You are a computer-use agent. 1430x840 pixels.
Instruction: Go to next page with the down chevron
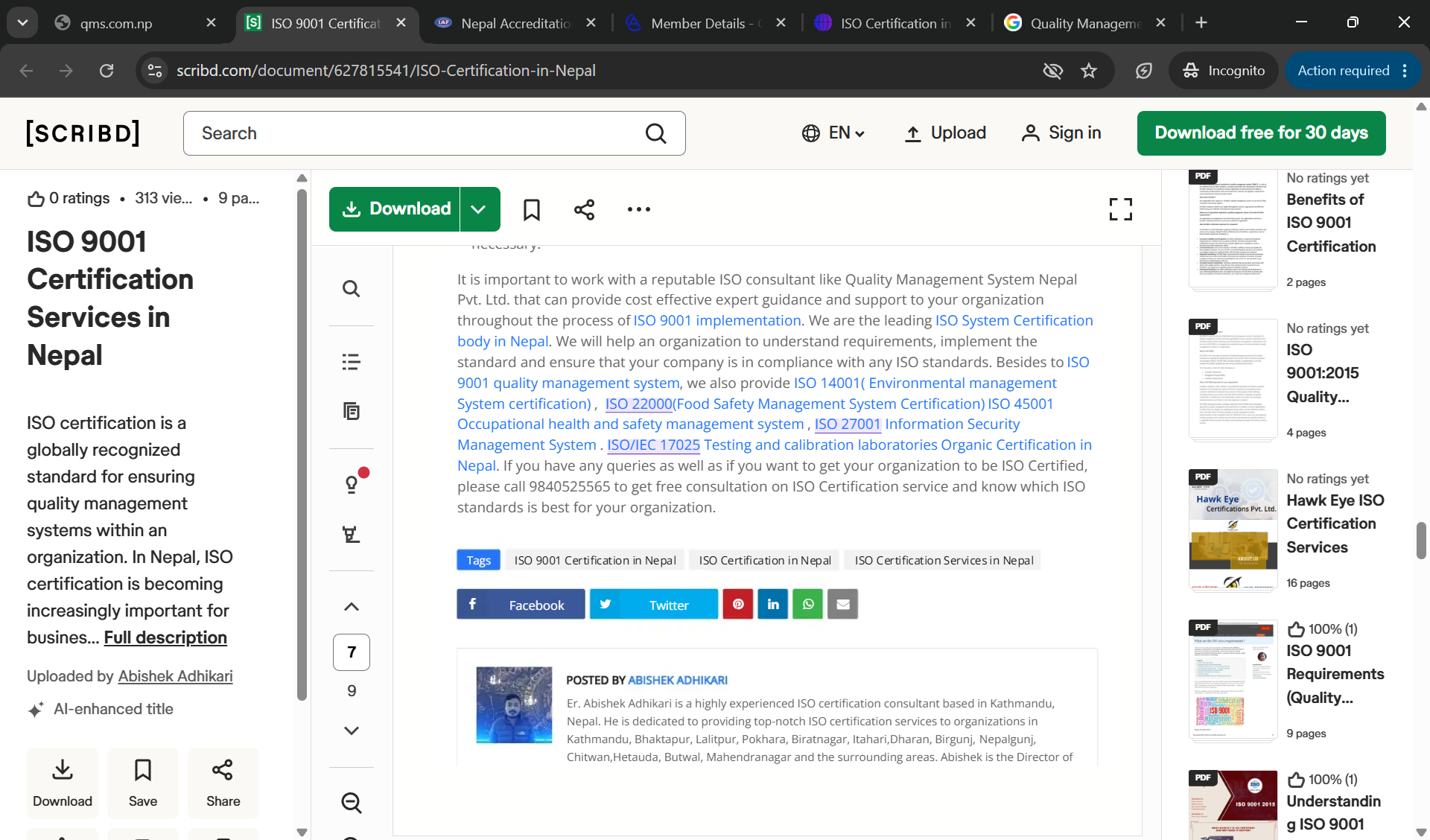point(352,731)
